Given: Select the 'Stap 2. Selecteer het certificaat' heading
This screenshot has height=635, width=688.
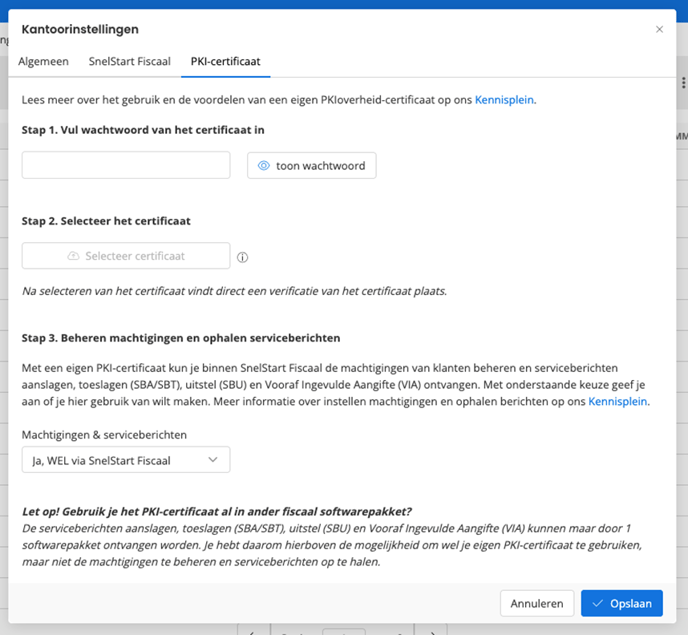Looking at the screenshot, I should pos(106,221).
